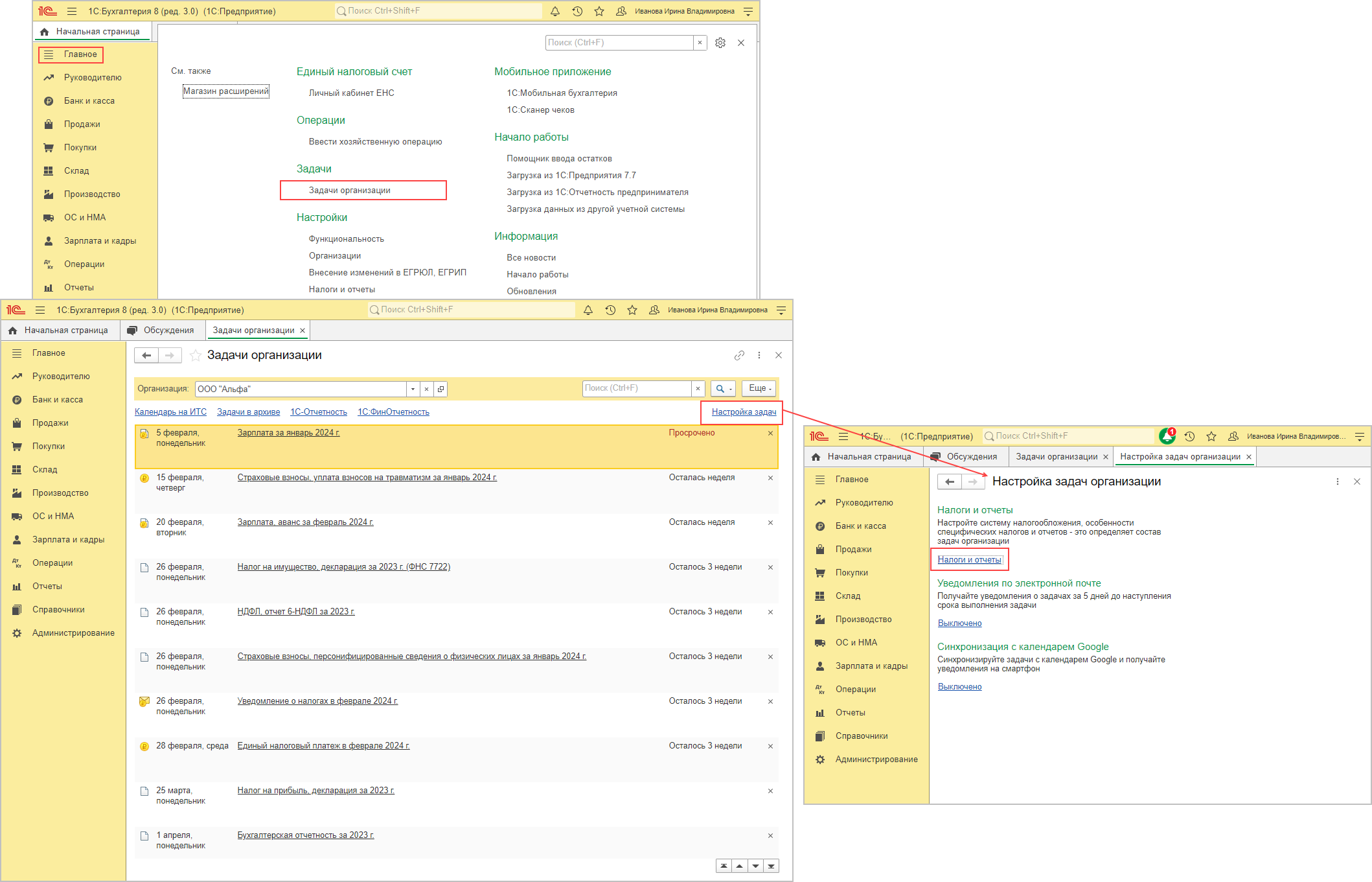Open three-dot menu in Настройка задач организации
This screenshot has width=1372, height=882.
[1338, 482]
